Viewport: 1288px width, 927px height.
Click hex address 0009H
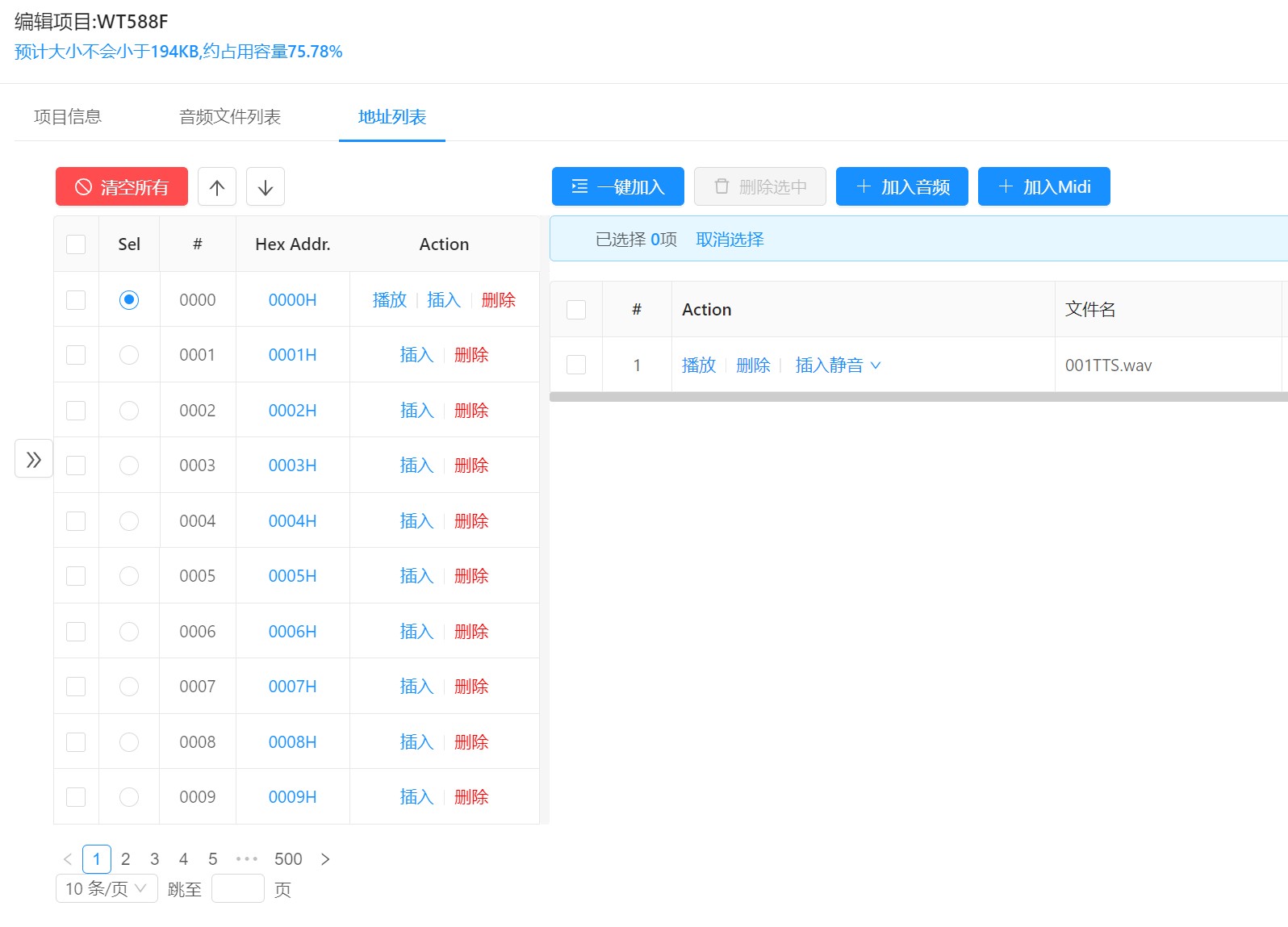pyautogui.click(x=292, y=797)
